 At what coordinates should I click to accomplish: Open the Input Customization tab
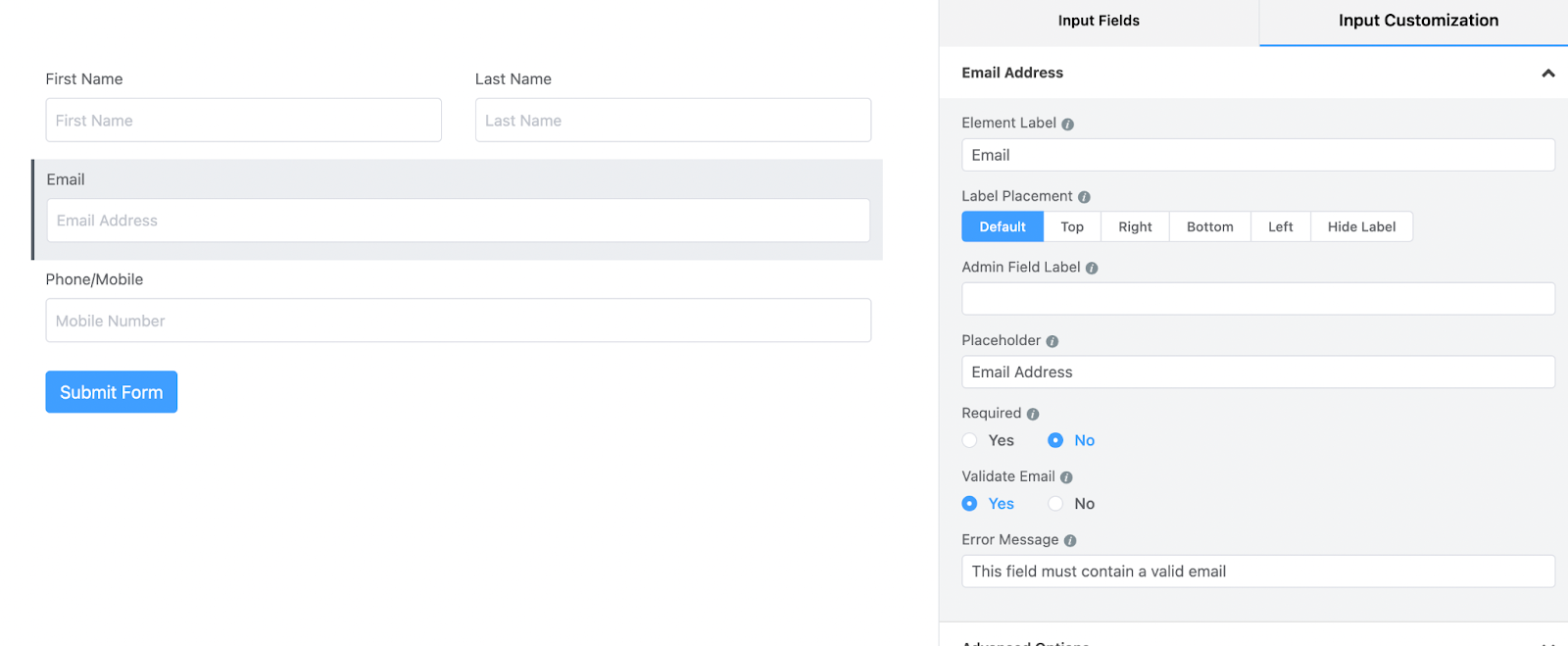point(1417,22)
